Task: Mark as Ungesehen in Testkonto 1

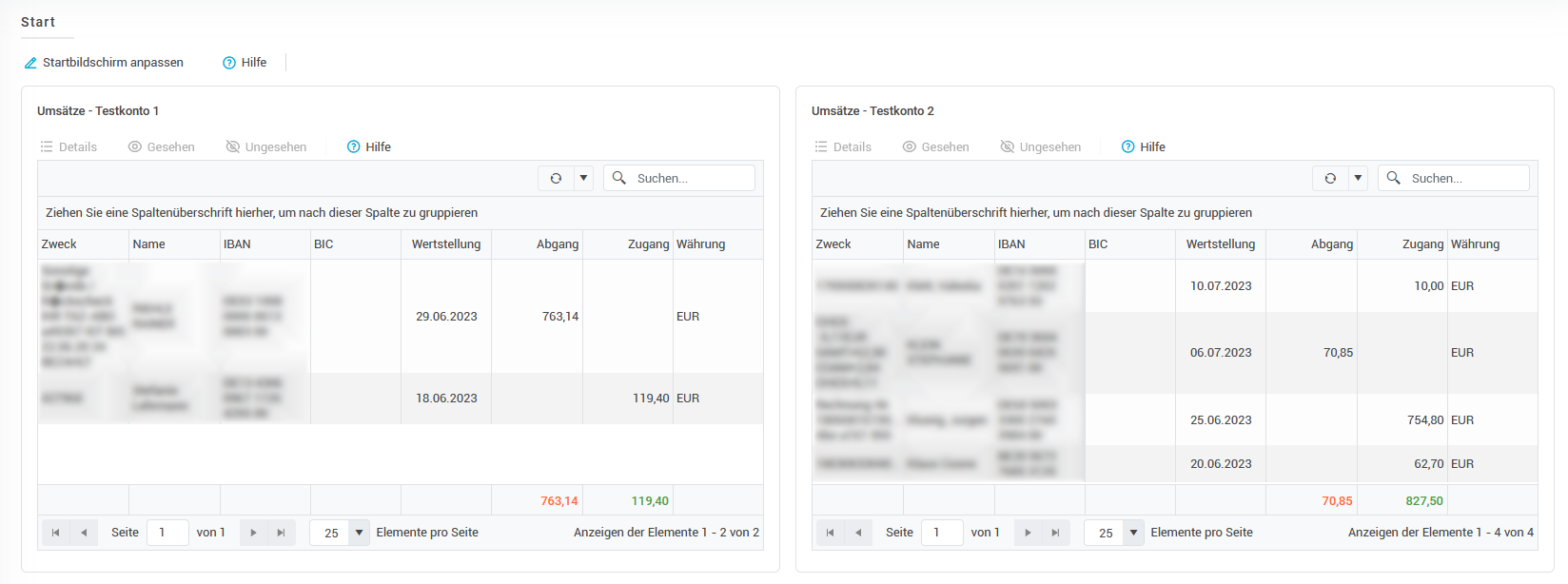Action: click(265, 147)
